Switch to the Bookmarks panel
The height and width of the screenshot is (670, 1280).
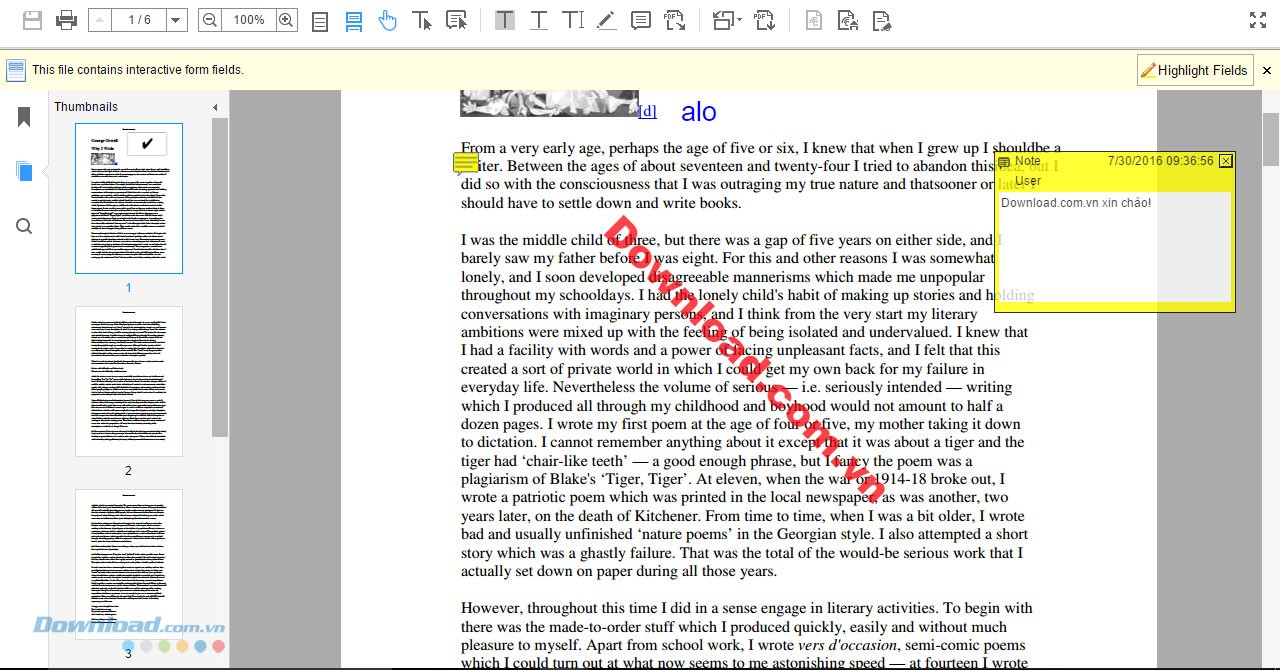[25, 117]
